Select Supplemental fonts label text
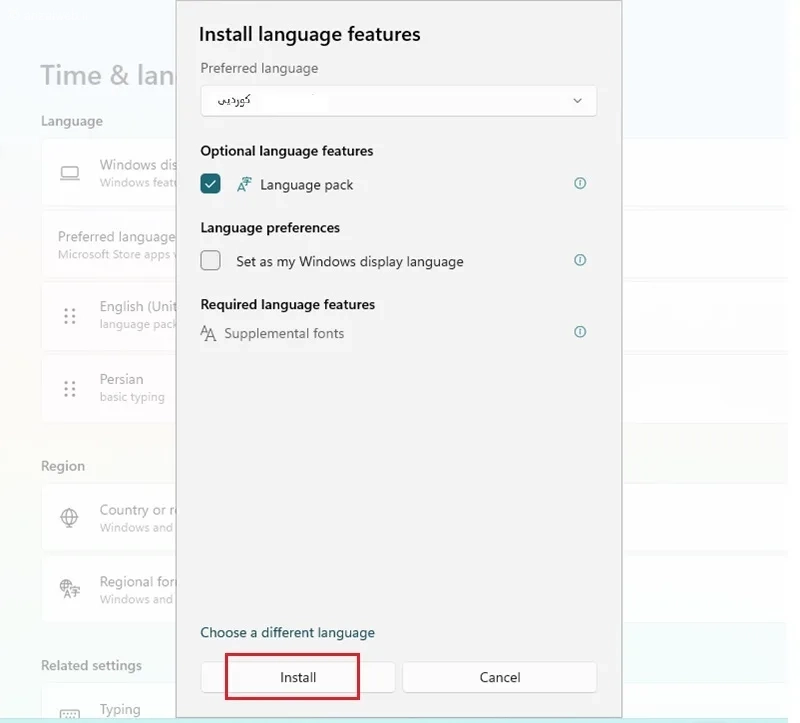 [x=284, y=334]
